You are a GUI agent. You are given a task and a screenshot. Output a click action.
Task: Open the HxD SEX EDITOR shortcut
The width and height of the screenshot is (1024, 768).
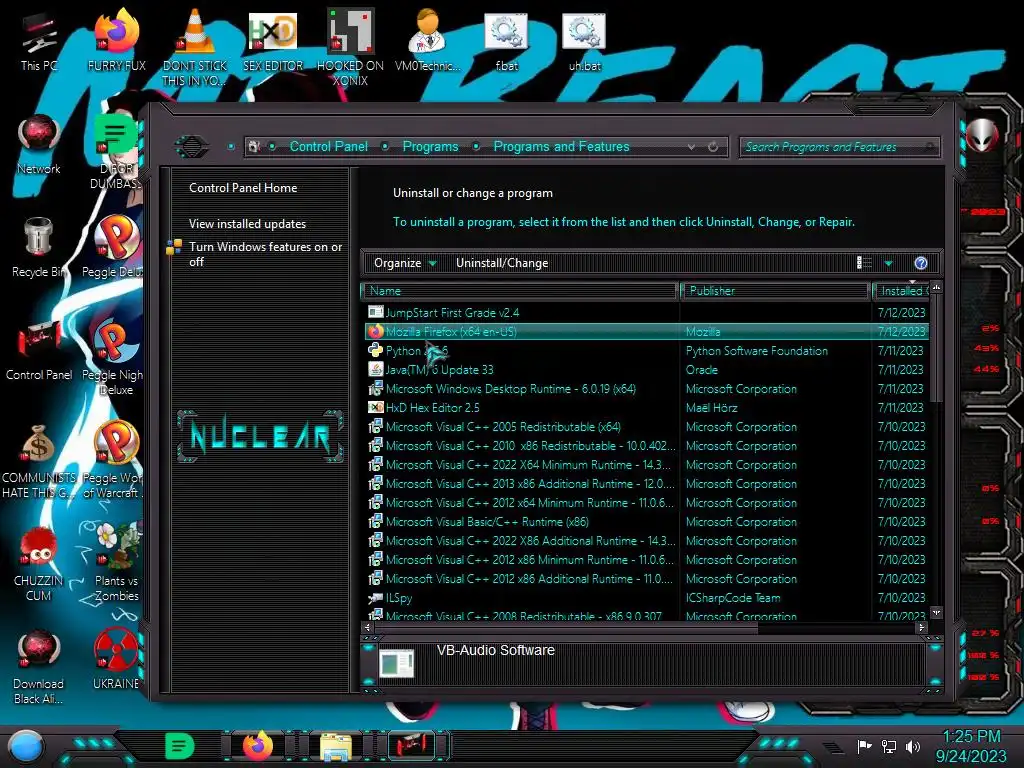[273, 40]
